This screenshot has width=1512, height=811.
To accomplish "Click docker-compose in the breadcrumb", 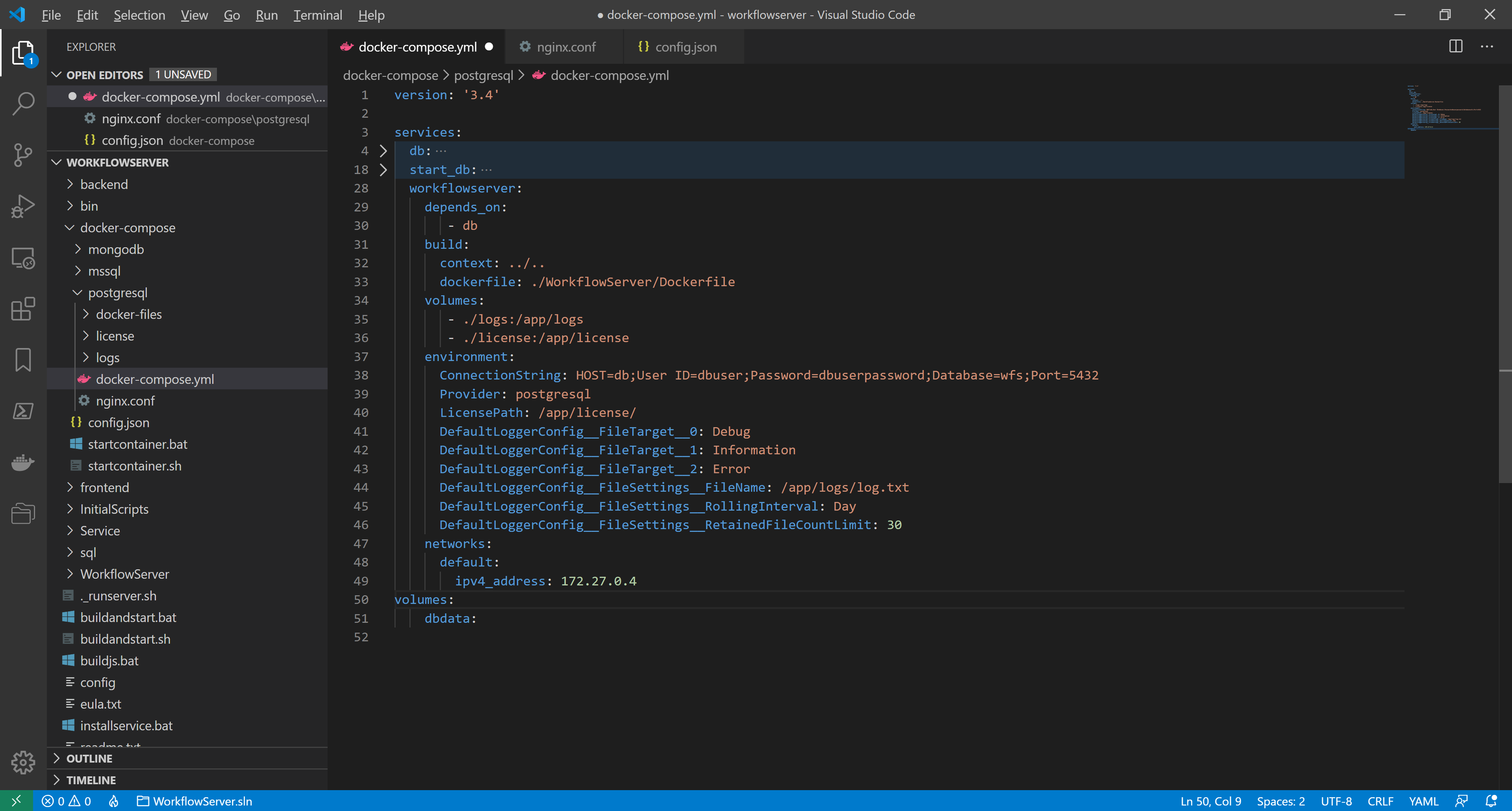I will tap(390, 75).
